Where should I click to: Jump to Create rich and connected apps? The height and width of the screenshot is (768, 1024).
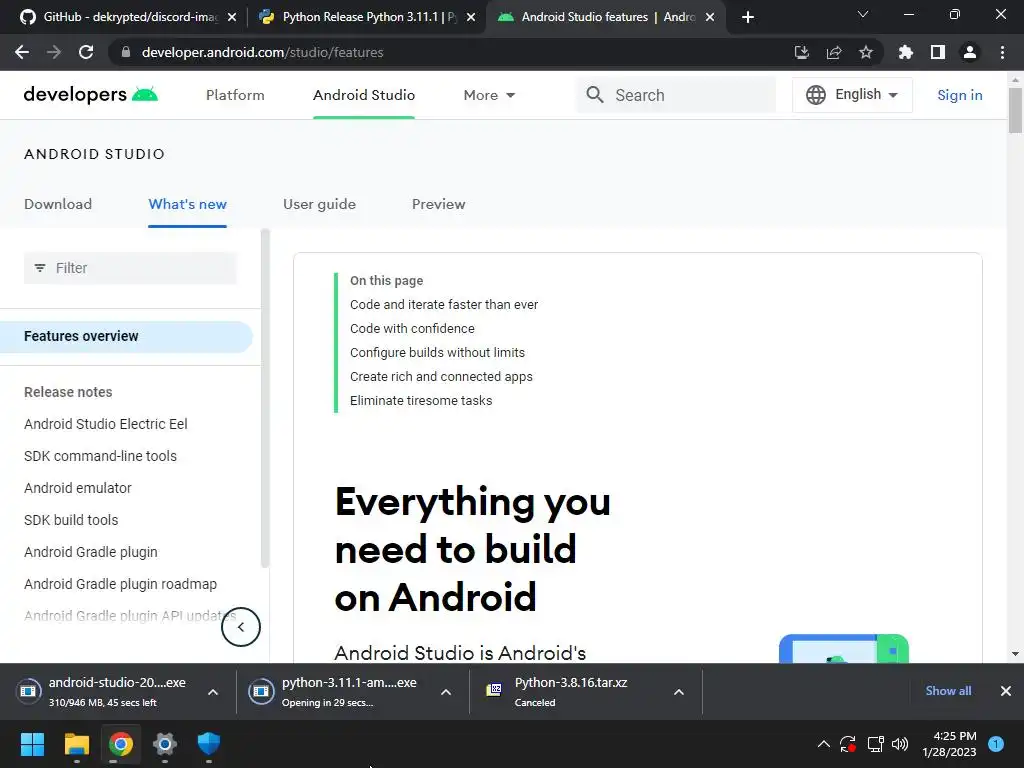(441, 377)
